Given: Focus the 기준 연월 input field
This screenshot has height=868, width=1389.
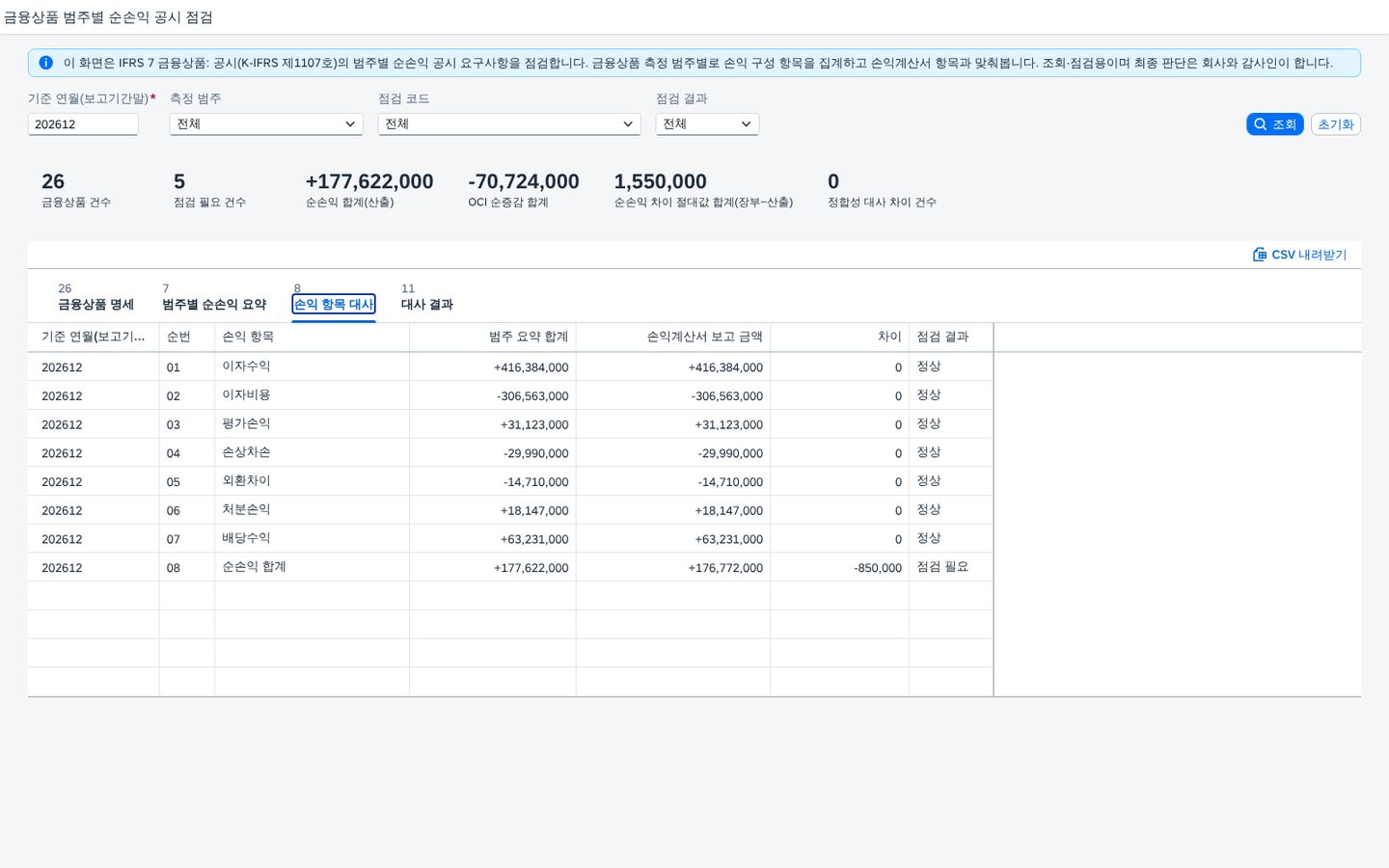Looking at the screenshot, I should (83, 124).
